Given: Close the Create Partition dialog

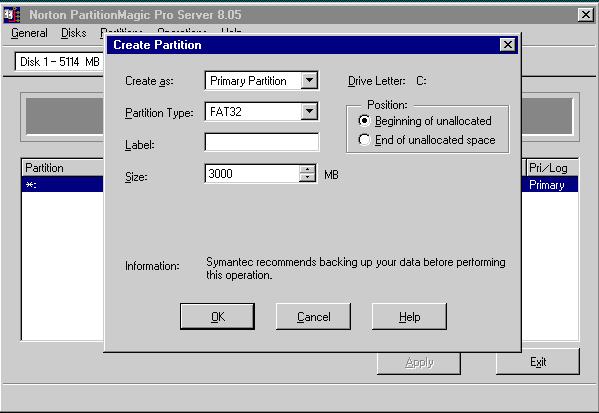Looking at the screenshot, I should point(508,45).
